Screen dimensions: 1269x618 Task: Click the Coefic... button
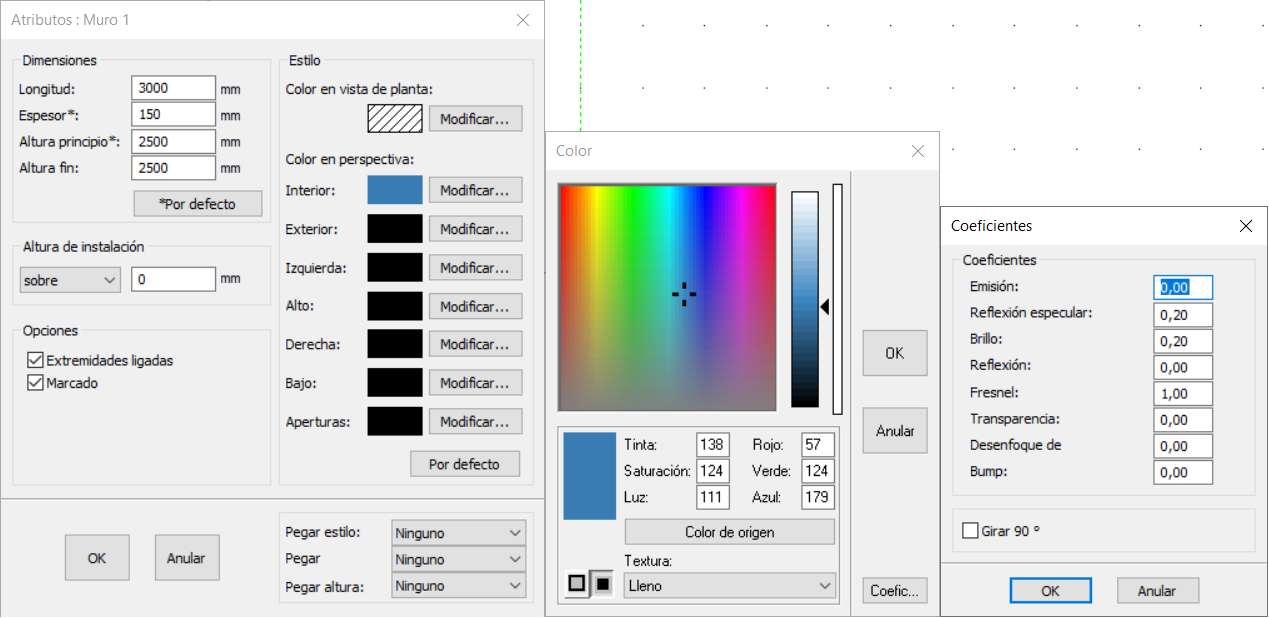pos(894,591)
